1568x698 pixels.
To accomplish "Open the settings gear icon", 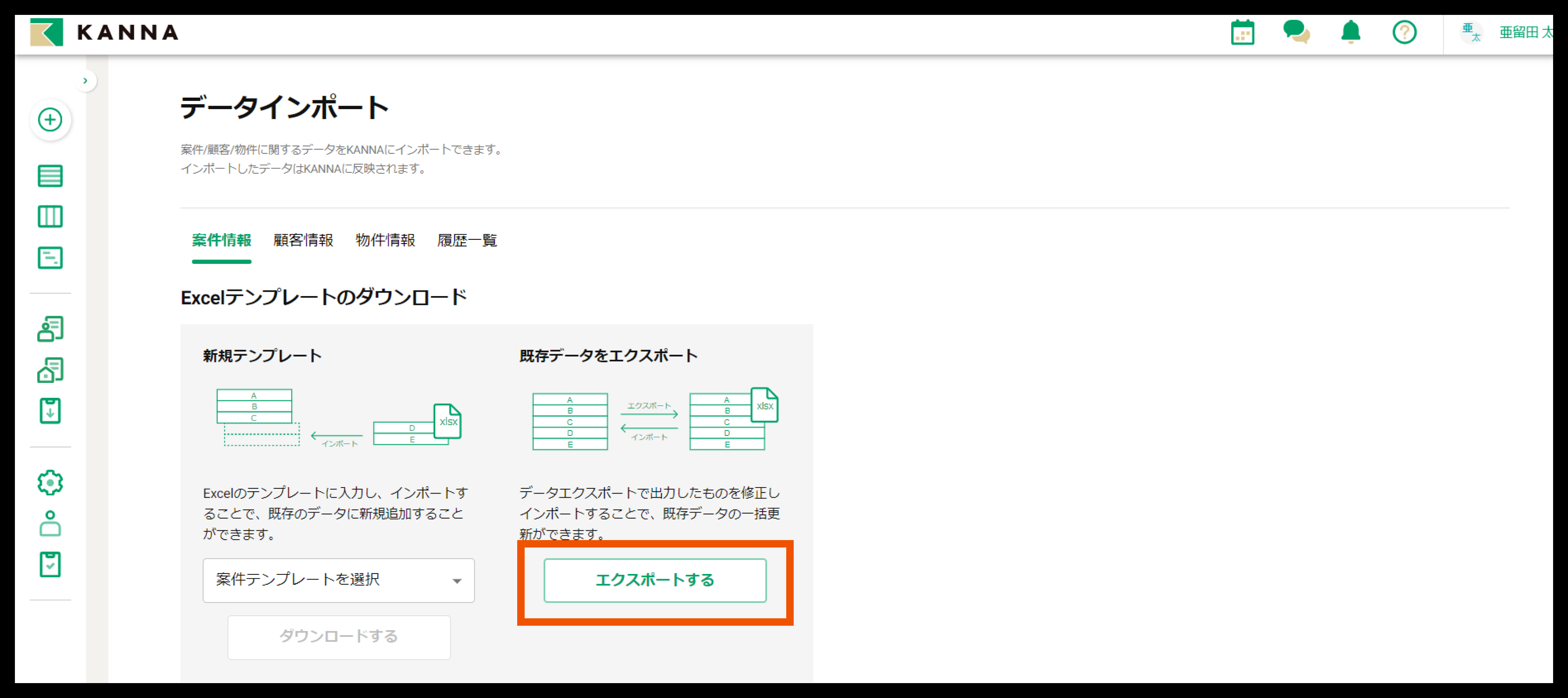I will (x=50, y=483).
